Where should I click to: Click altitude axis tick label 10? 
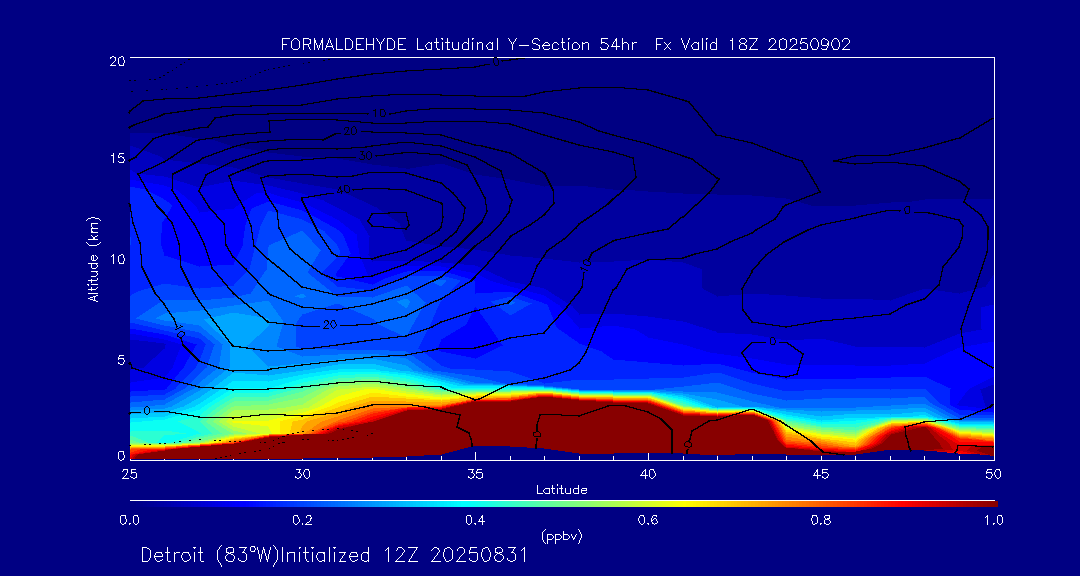tap(117, 259)
